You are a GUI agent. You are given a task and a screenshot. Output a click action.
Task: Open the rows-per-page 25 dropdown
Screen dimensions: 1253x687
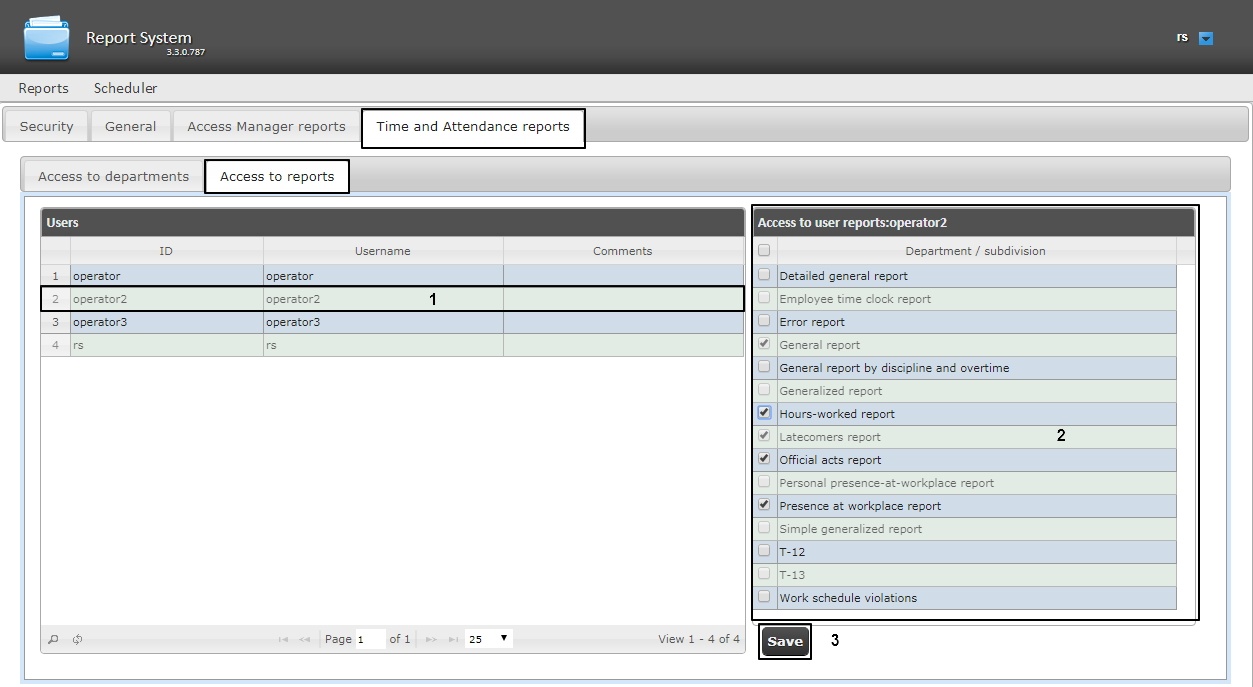pyautogui.click(x=488, y=639)
